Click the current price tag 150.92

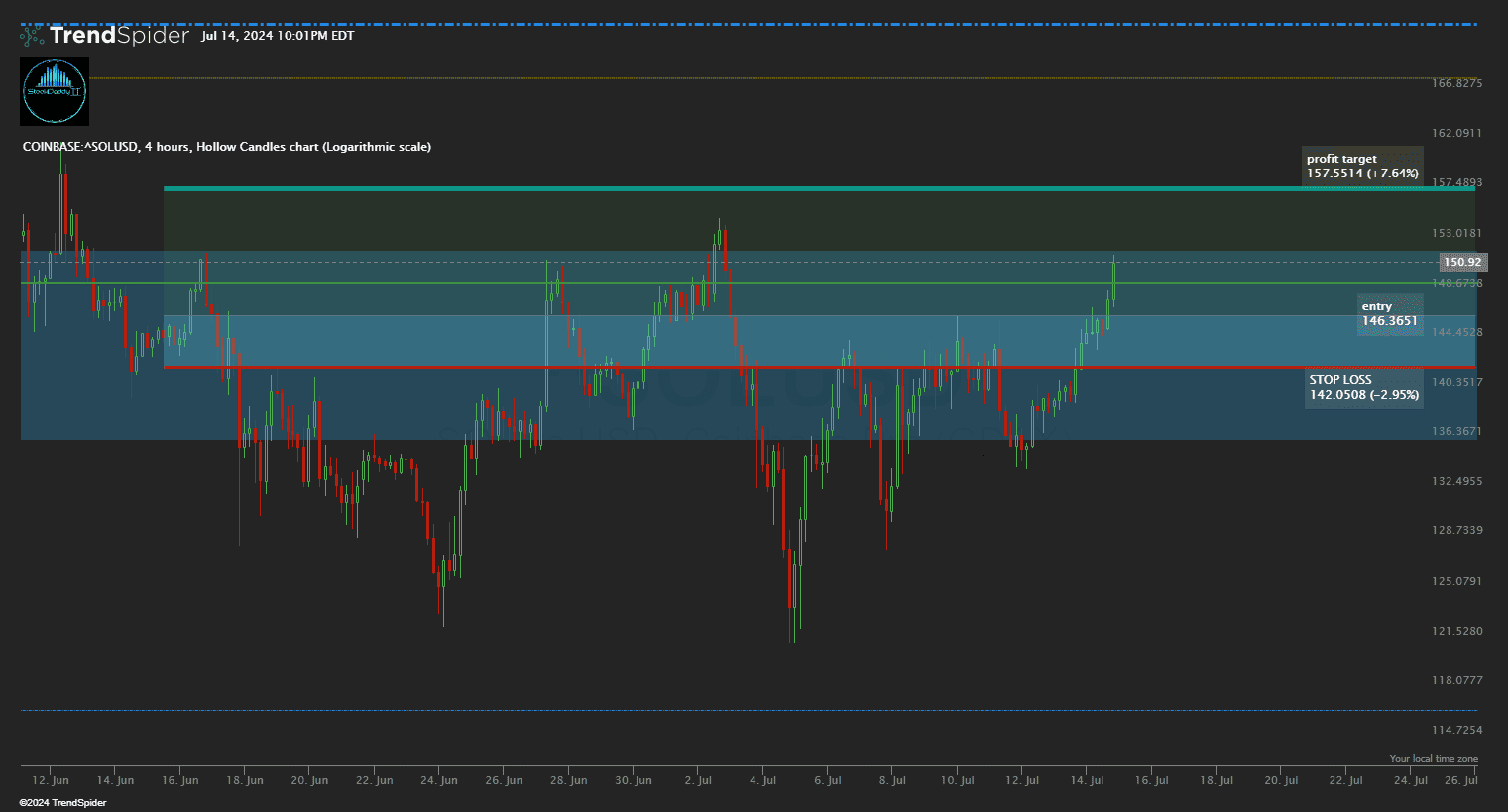(1462, 263)
